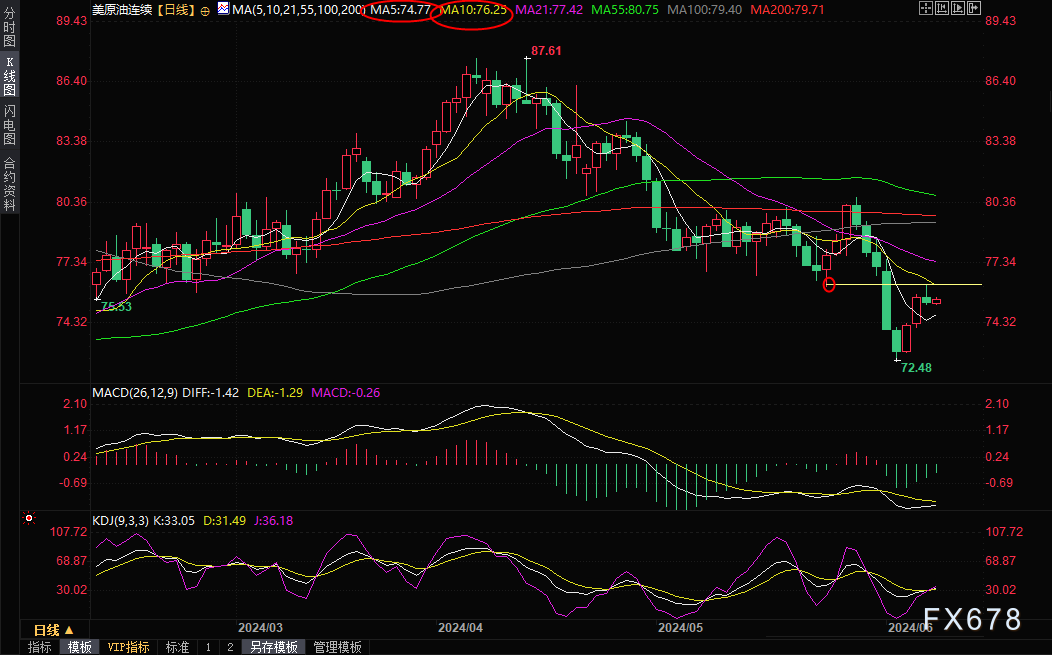The width and height of the screenshot is (1052, 655).
Task: Click the orange plus icon beside 日线 title
Action: coord(205,10)
